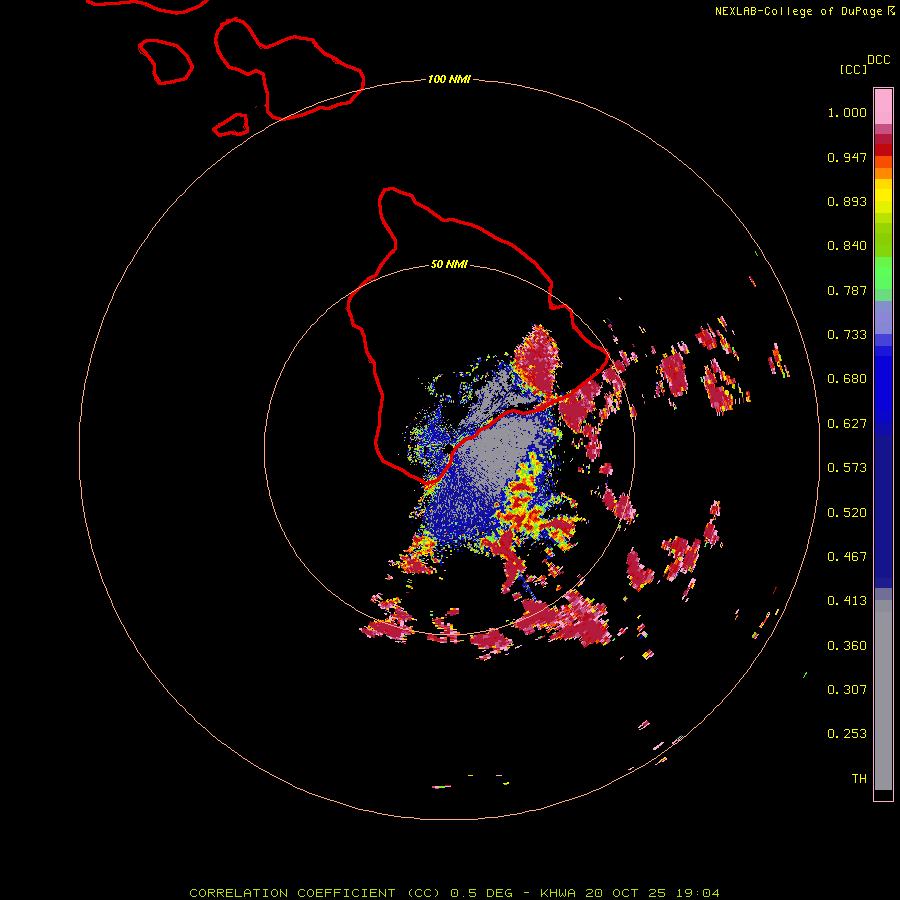
Task: Select the 0.733 color scale value
Action: (847, 335)
